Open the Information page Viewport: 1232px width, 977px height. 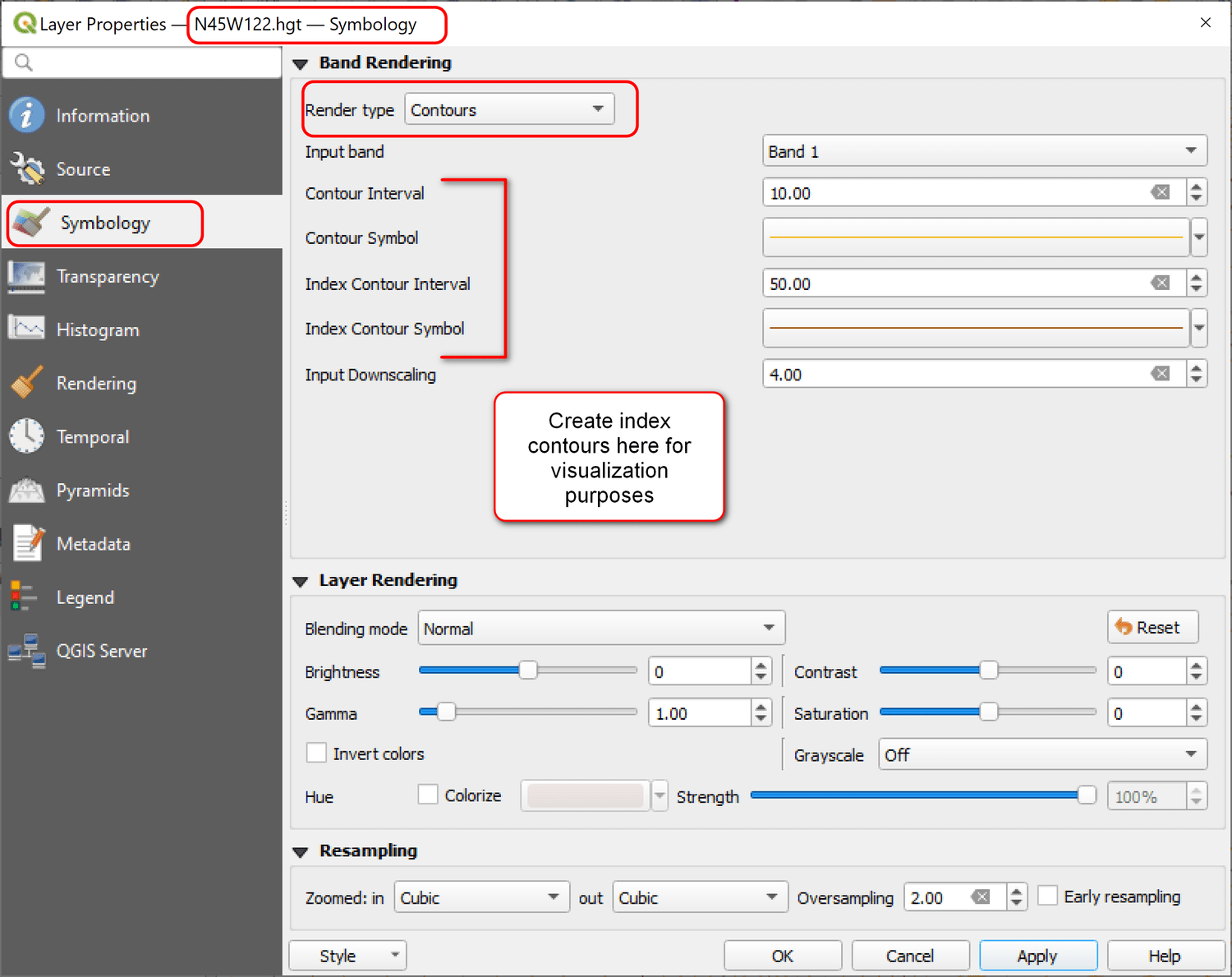click(x=102, y=115)
